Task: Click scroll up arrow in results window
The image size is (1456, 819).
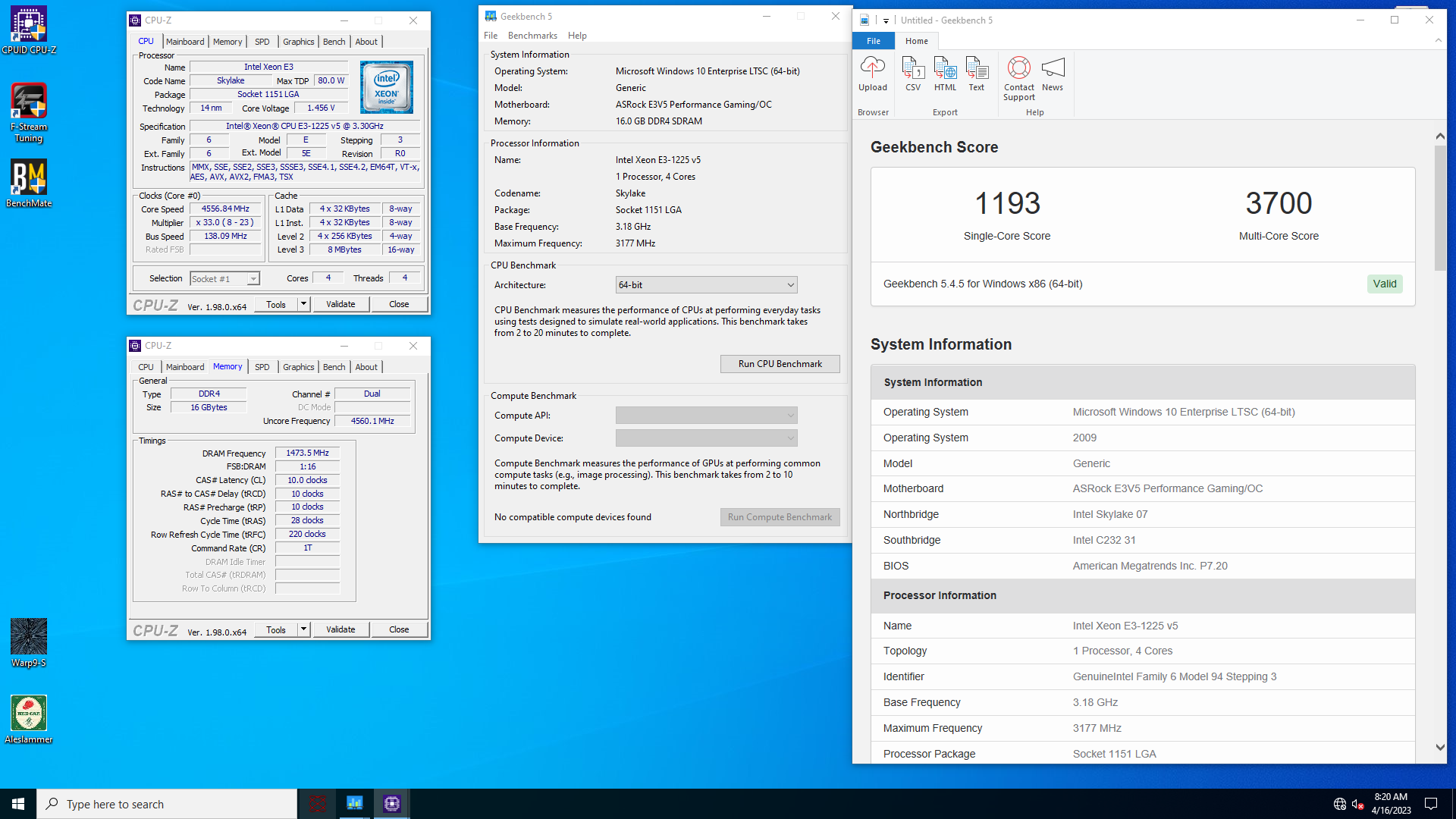Action: tap(1440, 136)
